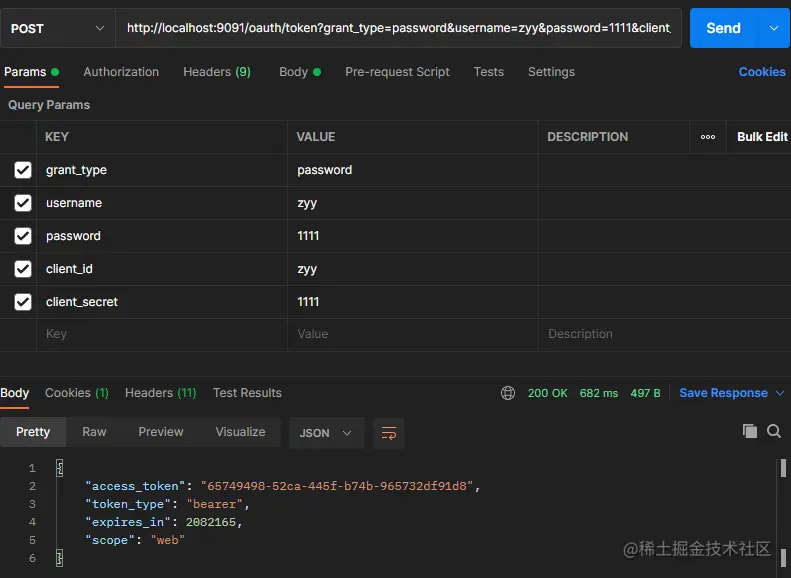Screen dimensions: 791x578
Task: Click the blue Send button
Action: coord(723,28)
